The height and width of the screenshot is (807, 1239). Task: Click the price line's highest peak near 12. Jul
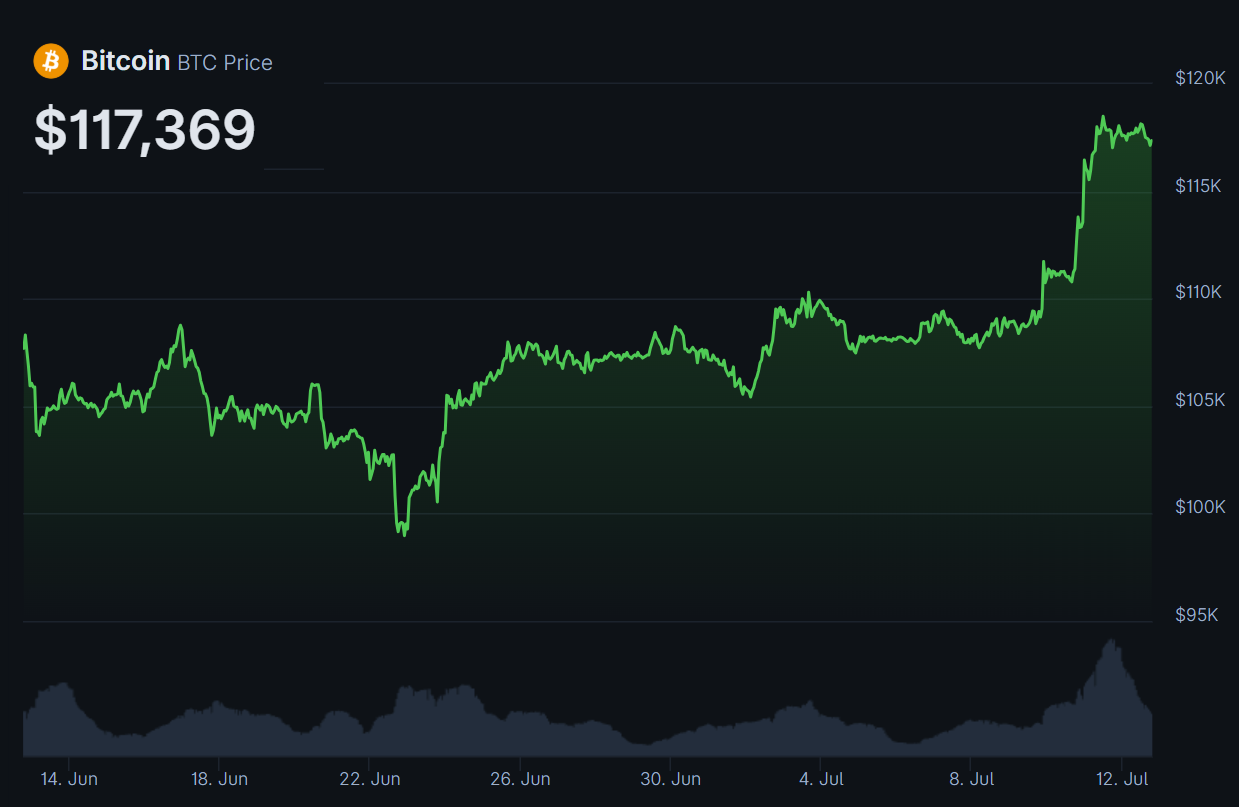pyautogui.click(x=1103, y=117)
